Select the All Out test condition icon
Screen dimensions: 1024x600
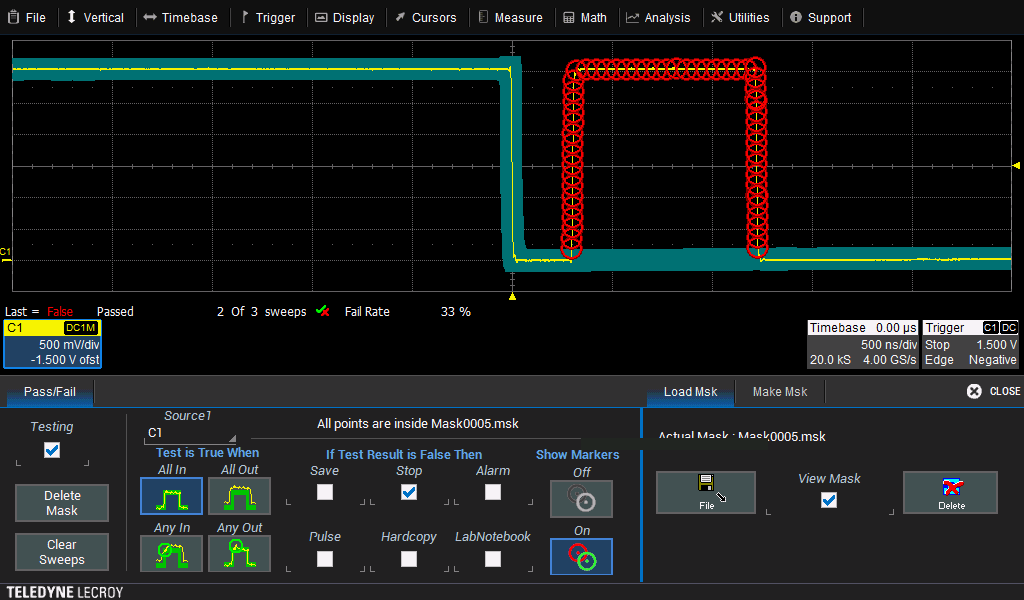tap(239, 495)
